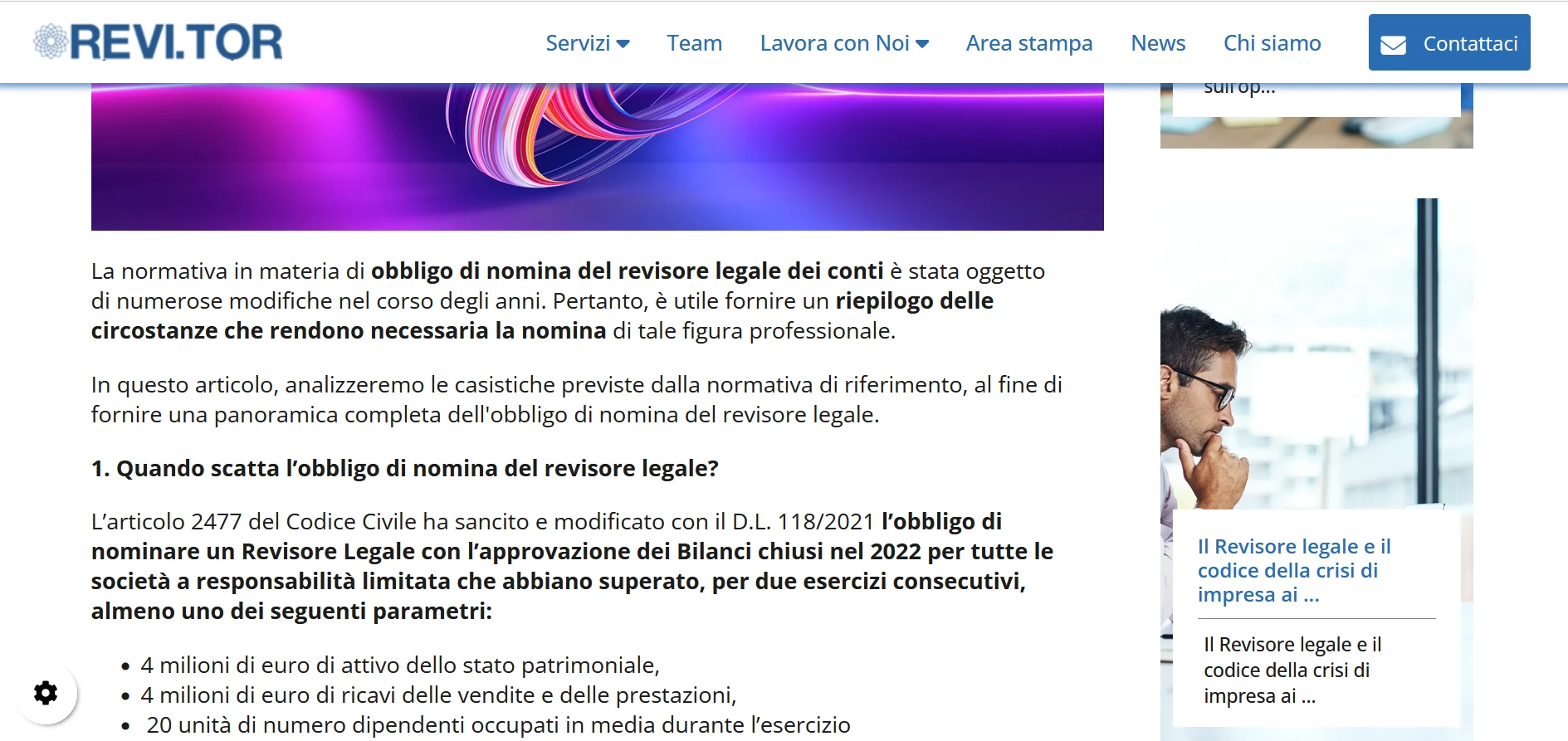This screenshot has height=741, width=1568.
Task: Click the black 'Il Revisore legale' excerpt text
Action: (x=1292, y=670)
